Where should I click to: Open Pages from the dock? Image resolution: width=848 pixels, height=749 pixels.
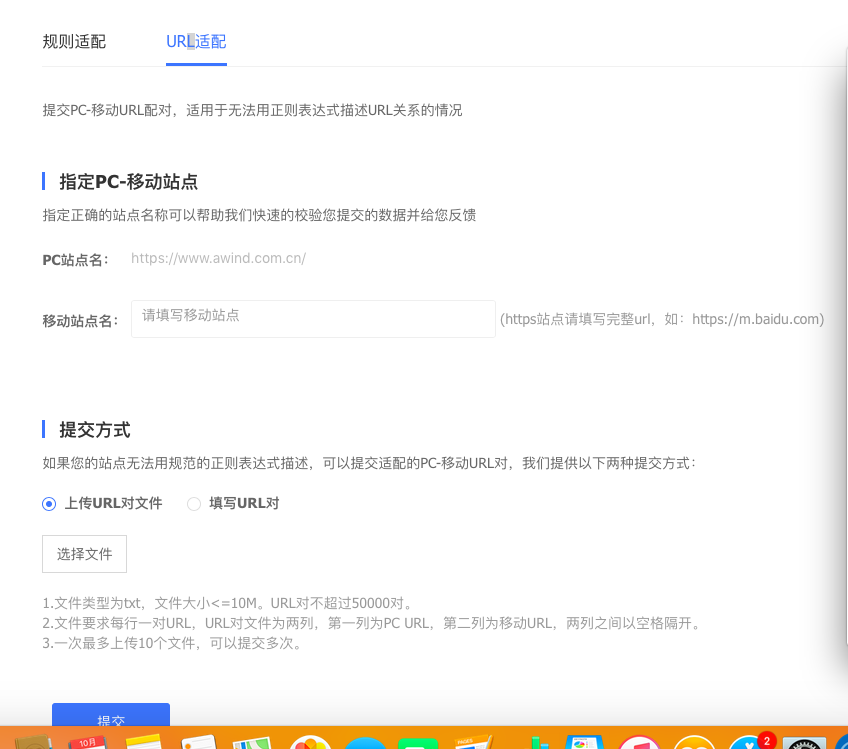[x=474, y=742]
